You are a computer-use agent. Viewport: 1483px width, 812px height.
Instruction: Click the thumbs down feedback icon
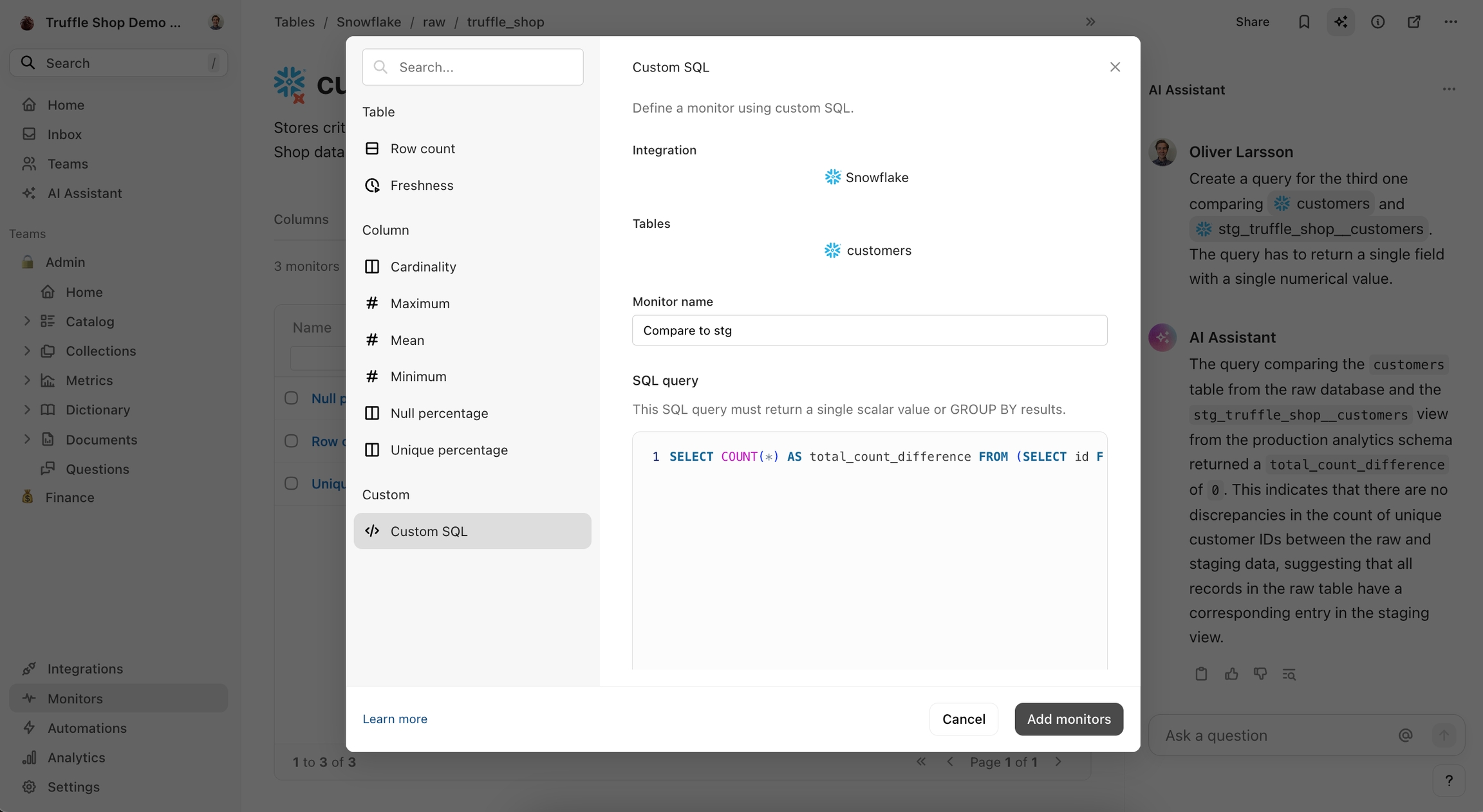[x=1260, y=674]
